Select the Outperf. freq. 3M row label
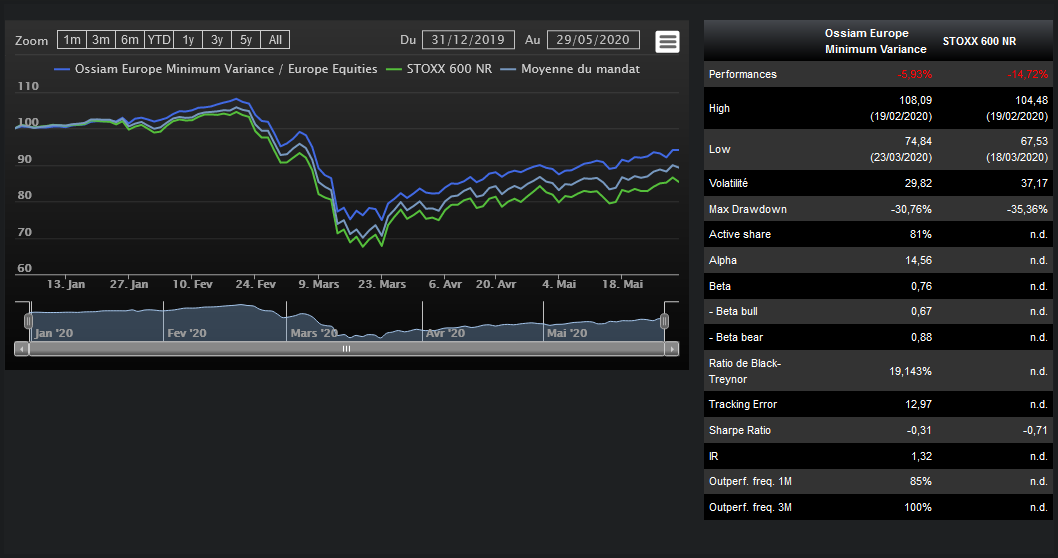The width and height of the screenshot is (1058, 558). (750, 507)
